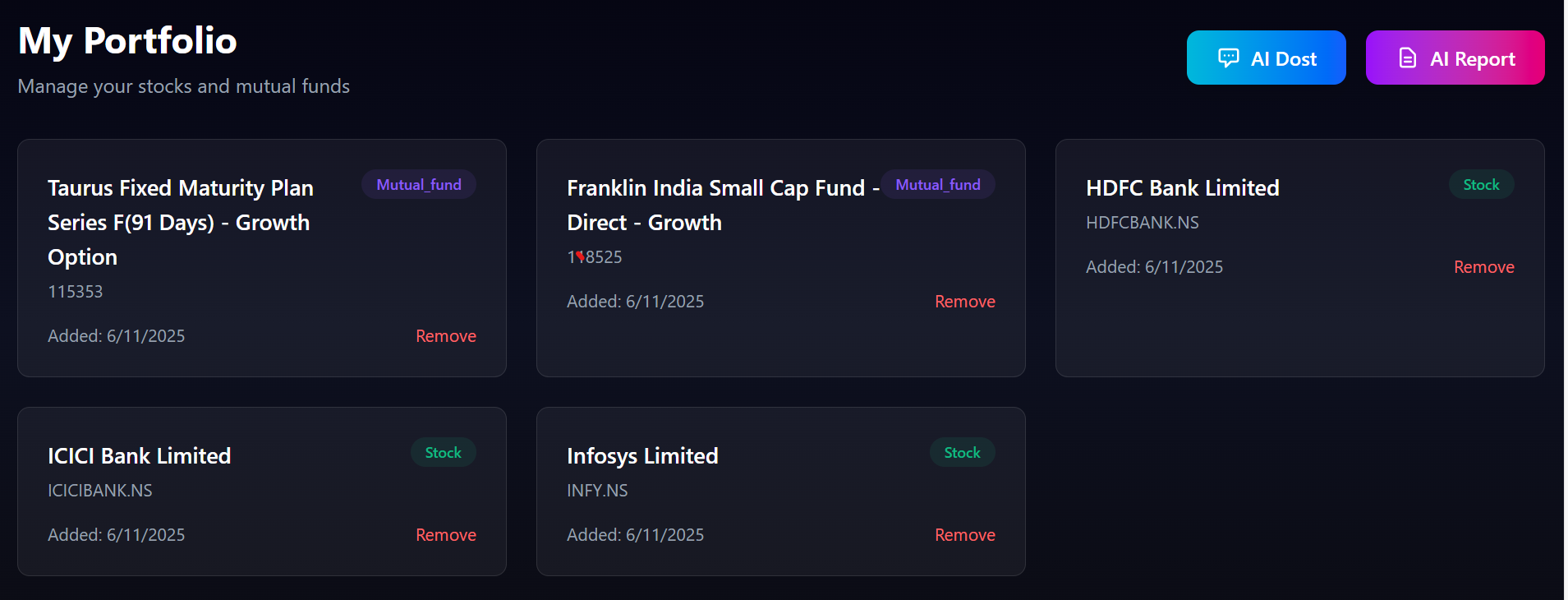Click the Franklin fund scheme code 118525
Screen dimensions: 1568x600
click(x=594, y=257)
